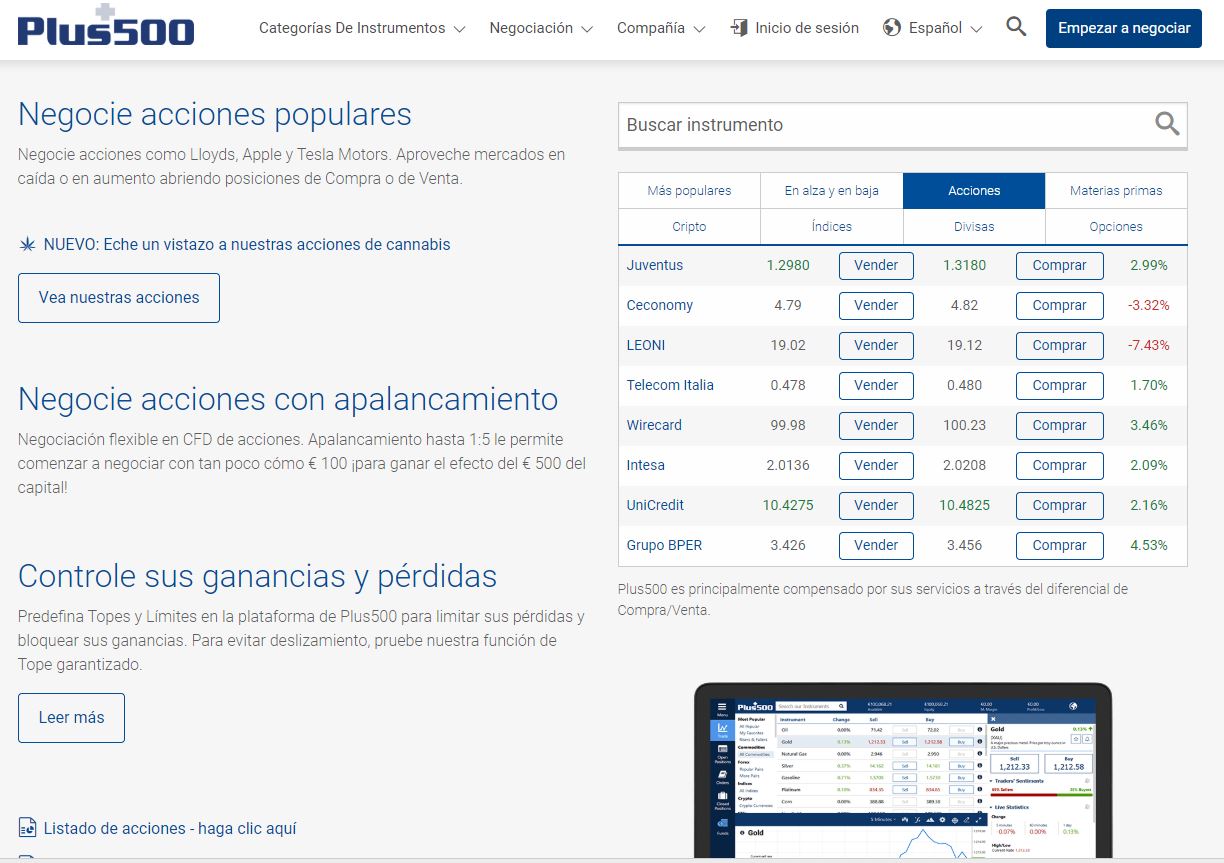Image resolution: width=1224 pixels, height=863 pixels.
Task: Click Comprar for Wirecard
Action: tap(1060, 425)
